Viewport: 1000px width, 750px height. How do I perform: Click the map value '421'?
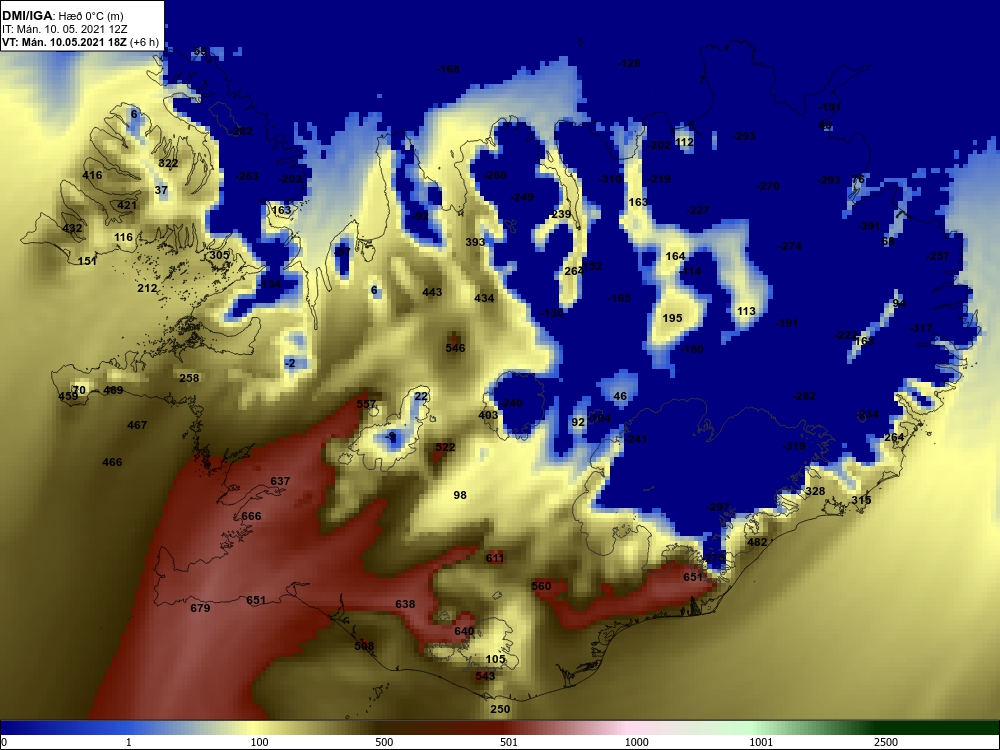pos(127,205)
